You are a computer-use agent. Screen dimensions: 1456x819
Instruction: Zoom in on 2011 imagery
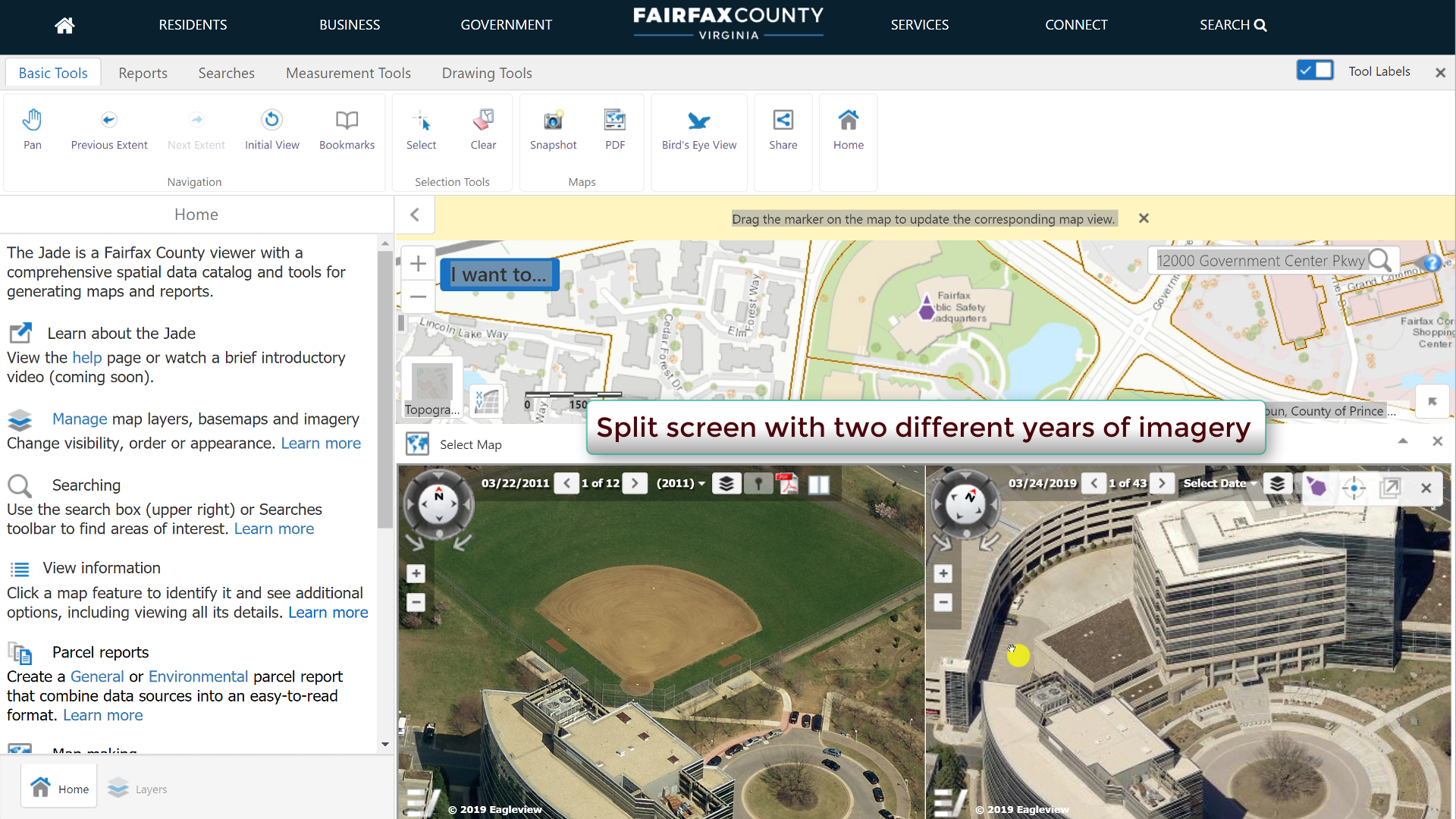tap(416, 574)
